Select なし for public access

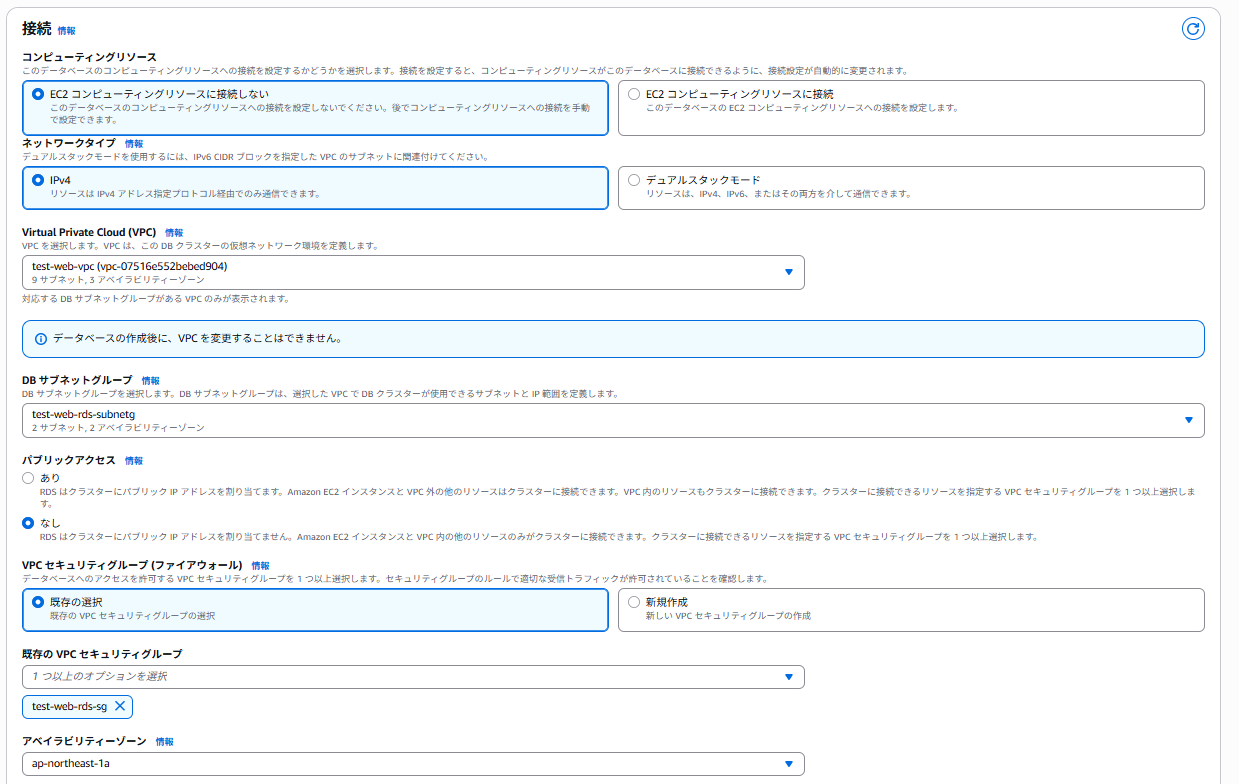(x=28, y=523)
